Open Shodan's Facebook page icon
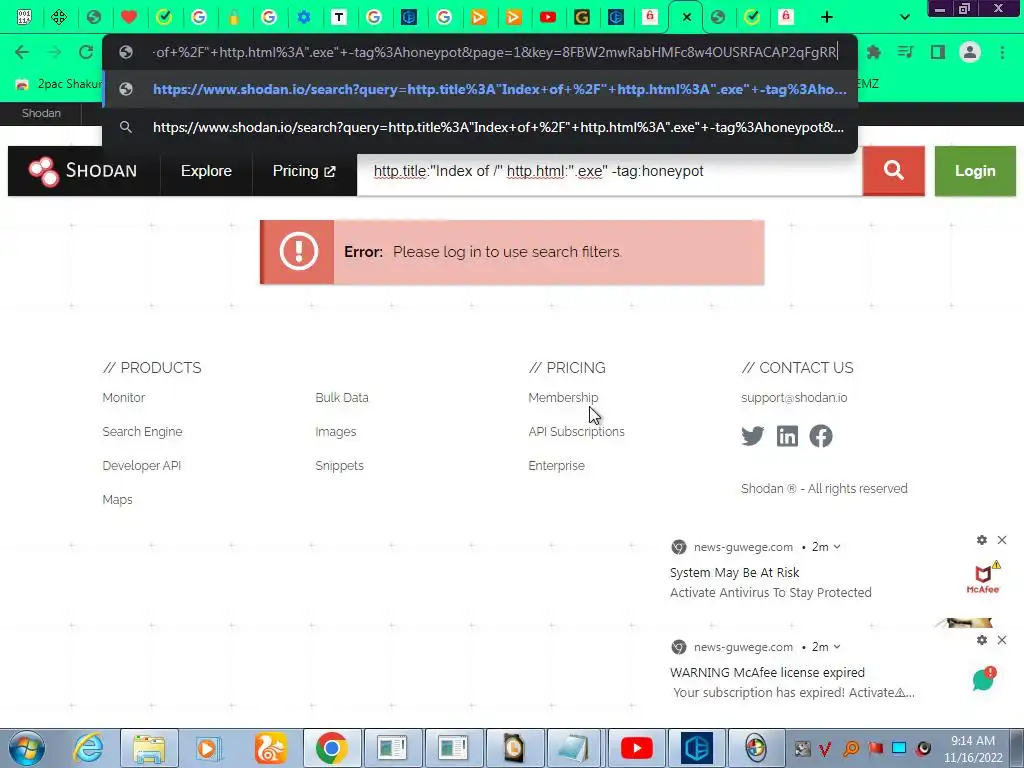This screenshot has height=768, width=1024. tap(821, 436)
